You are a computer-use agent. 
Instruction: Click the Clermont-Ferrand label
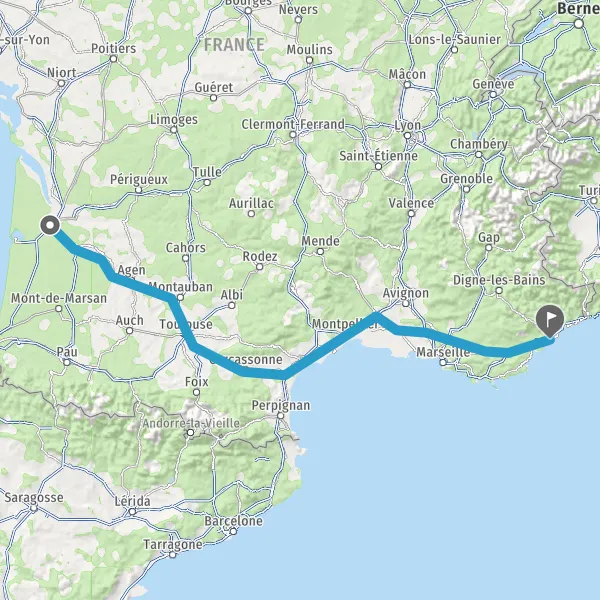click(x=293, y=124)
